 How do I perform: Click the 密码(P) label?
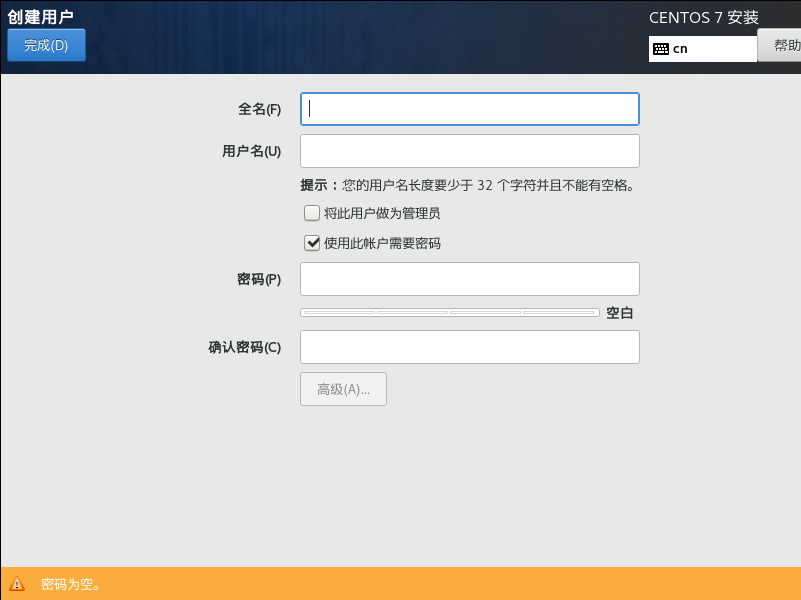click(259, 279)
